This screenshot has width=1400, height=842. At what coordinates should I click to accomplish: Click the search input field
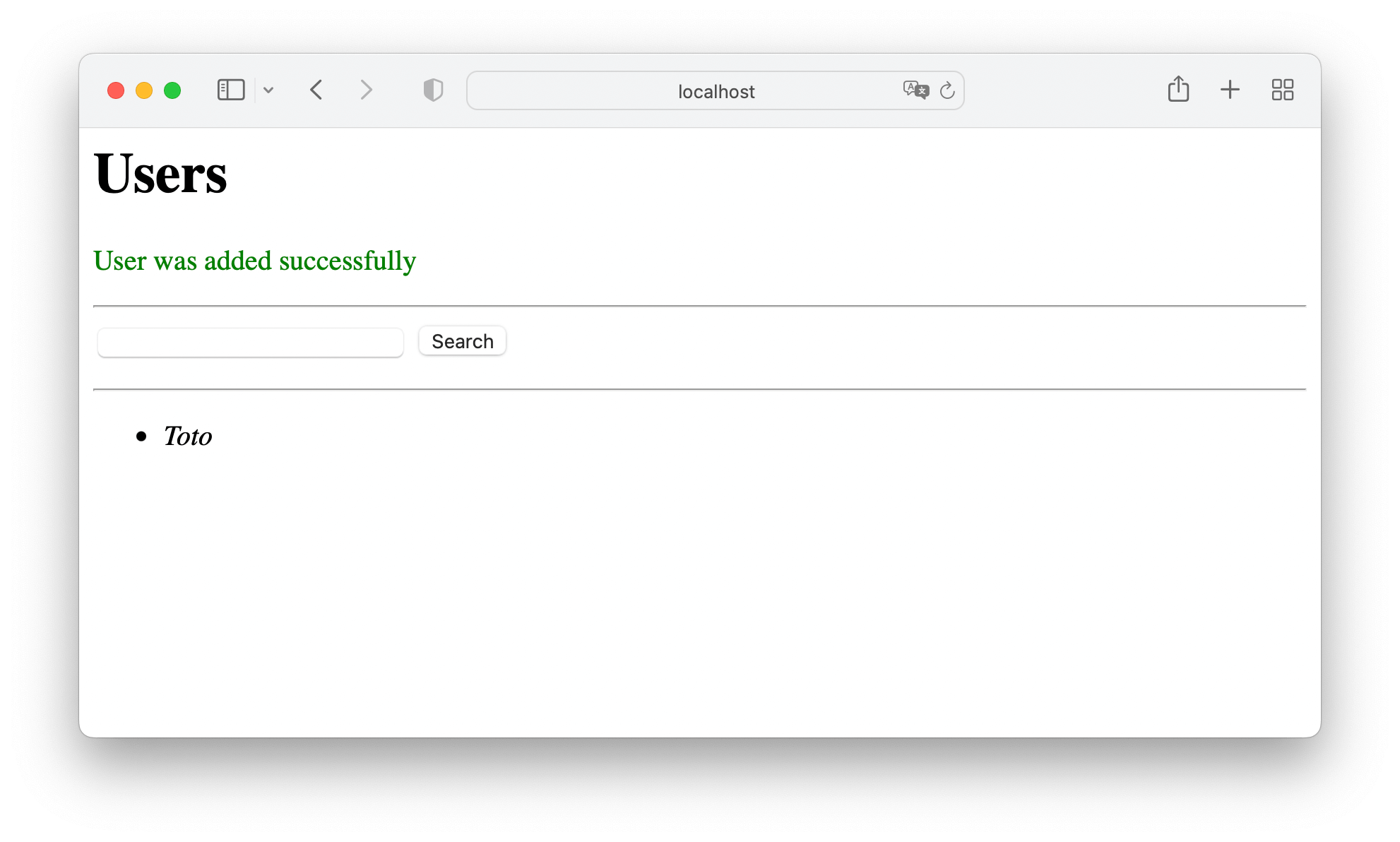click(x=252, y=341)
